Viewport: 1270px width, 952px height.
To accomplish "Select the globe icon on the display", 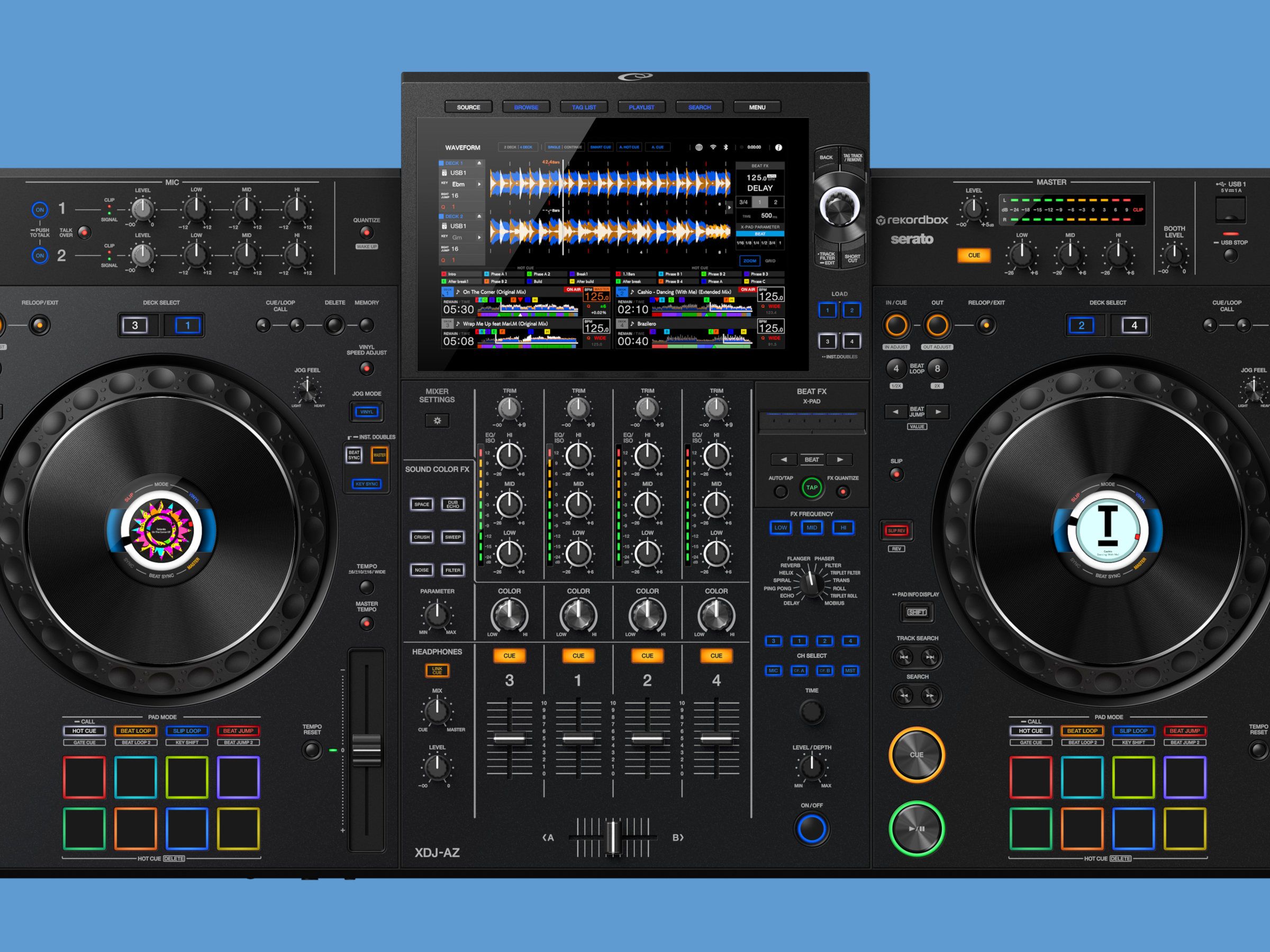I will pyautogui.click(x=698, y=148).
